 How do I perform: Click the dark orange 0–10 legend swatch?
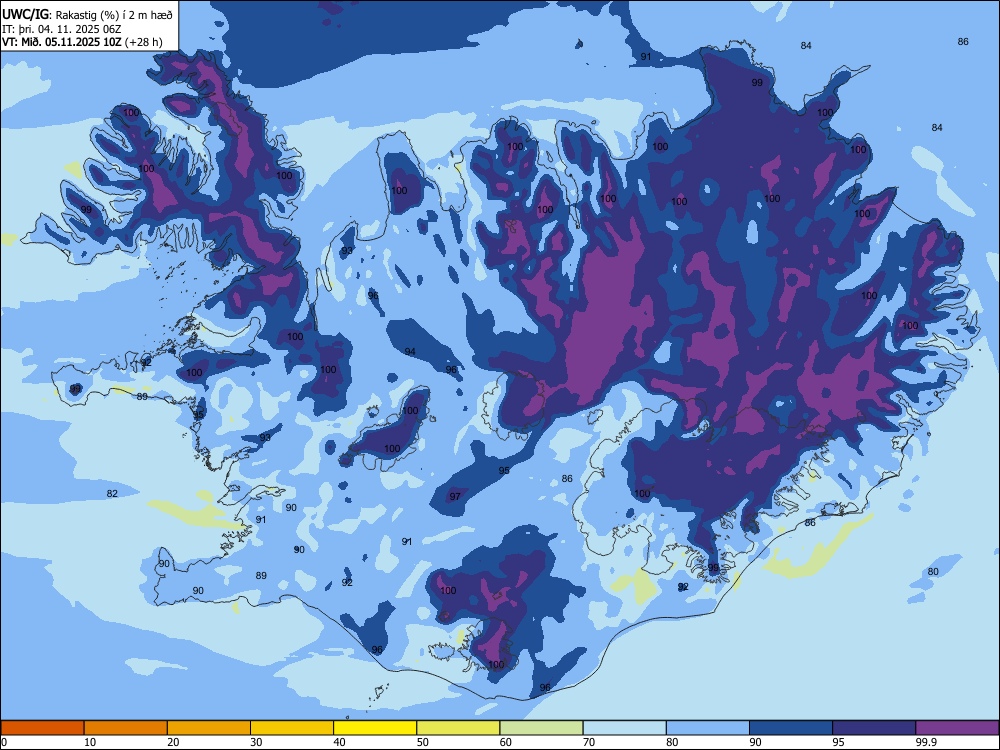coord(42,728)
